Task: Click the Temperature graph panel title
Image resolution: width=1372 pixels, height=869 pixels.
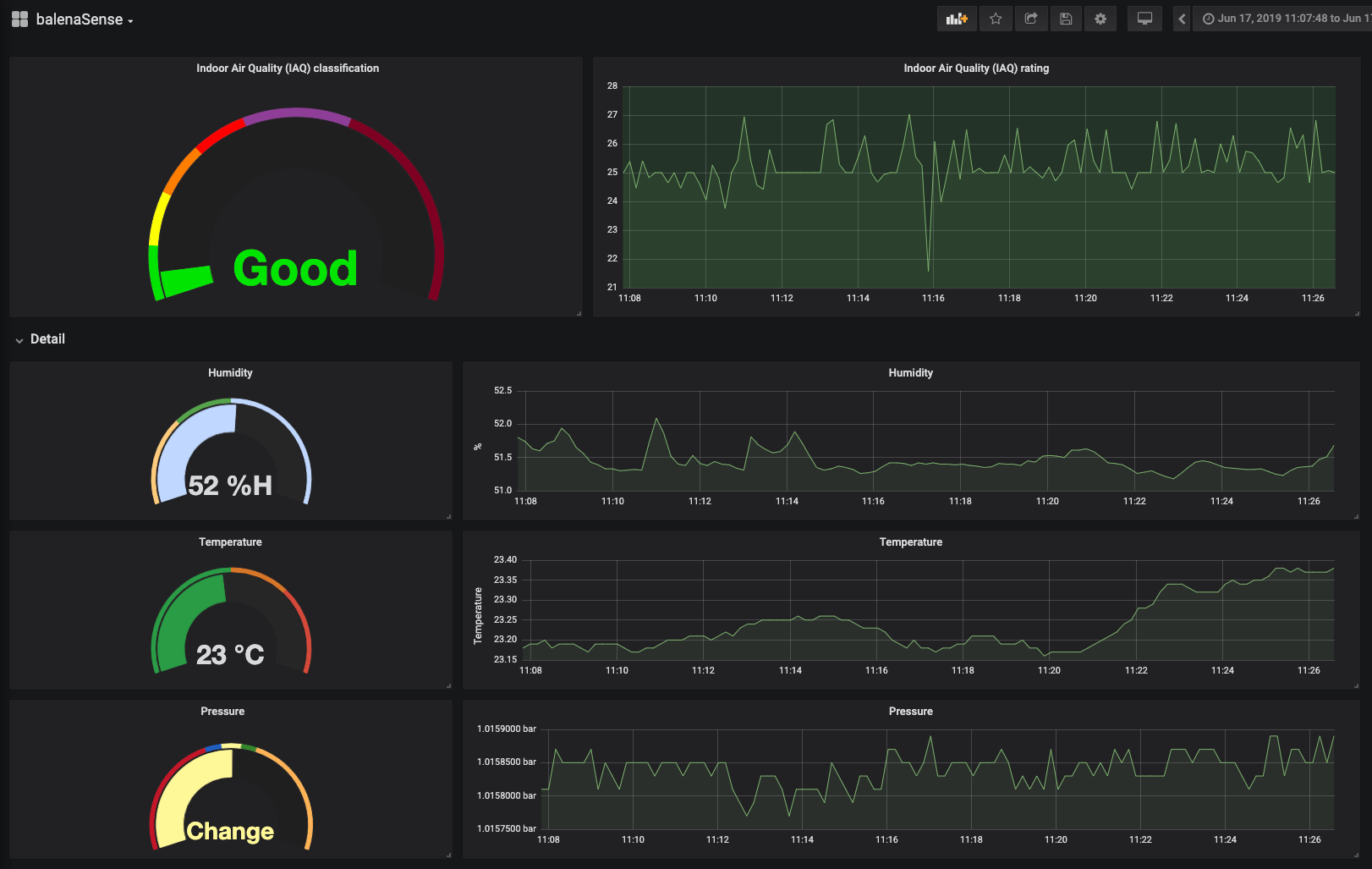Action: [910, 542]
